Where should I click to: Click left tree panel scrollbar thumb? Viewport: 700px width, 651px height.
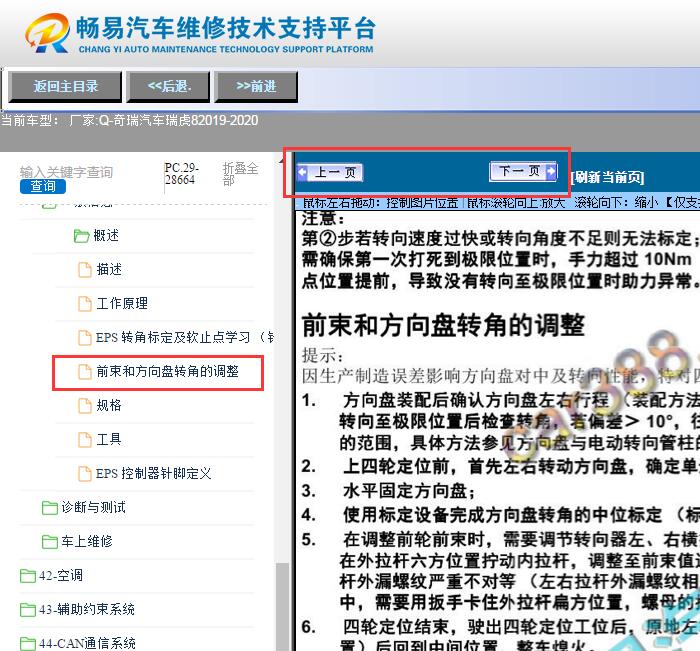click(282, 606)
